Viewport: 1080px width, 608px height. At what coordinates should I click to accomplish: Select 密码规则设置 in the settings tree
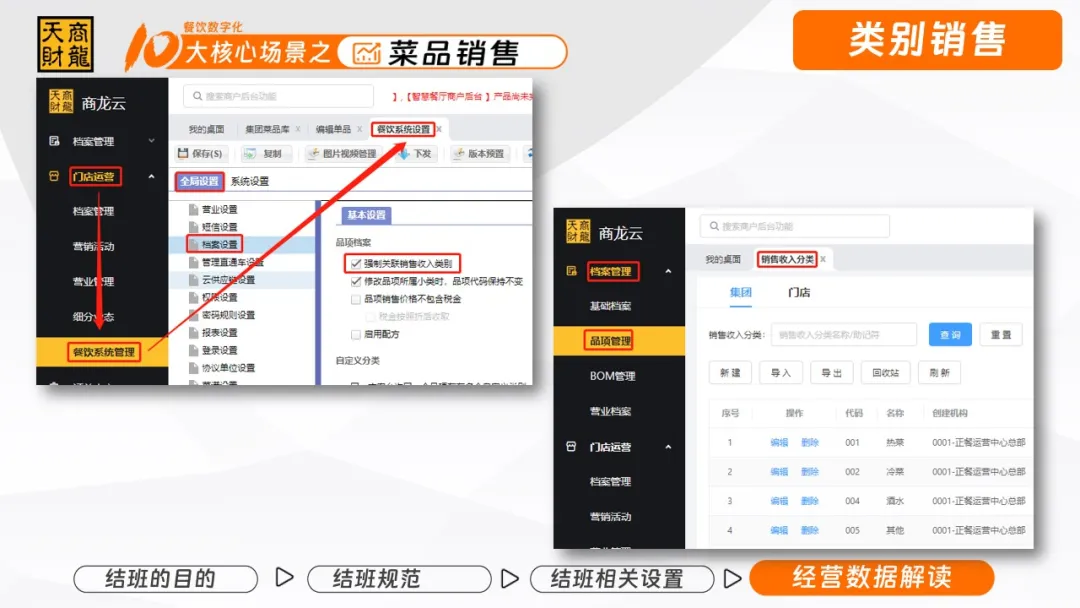click(228, 315)
